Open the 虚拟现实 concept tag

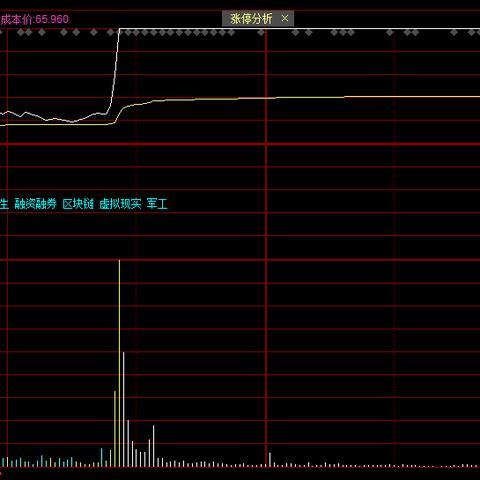coord(120,204)
